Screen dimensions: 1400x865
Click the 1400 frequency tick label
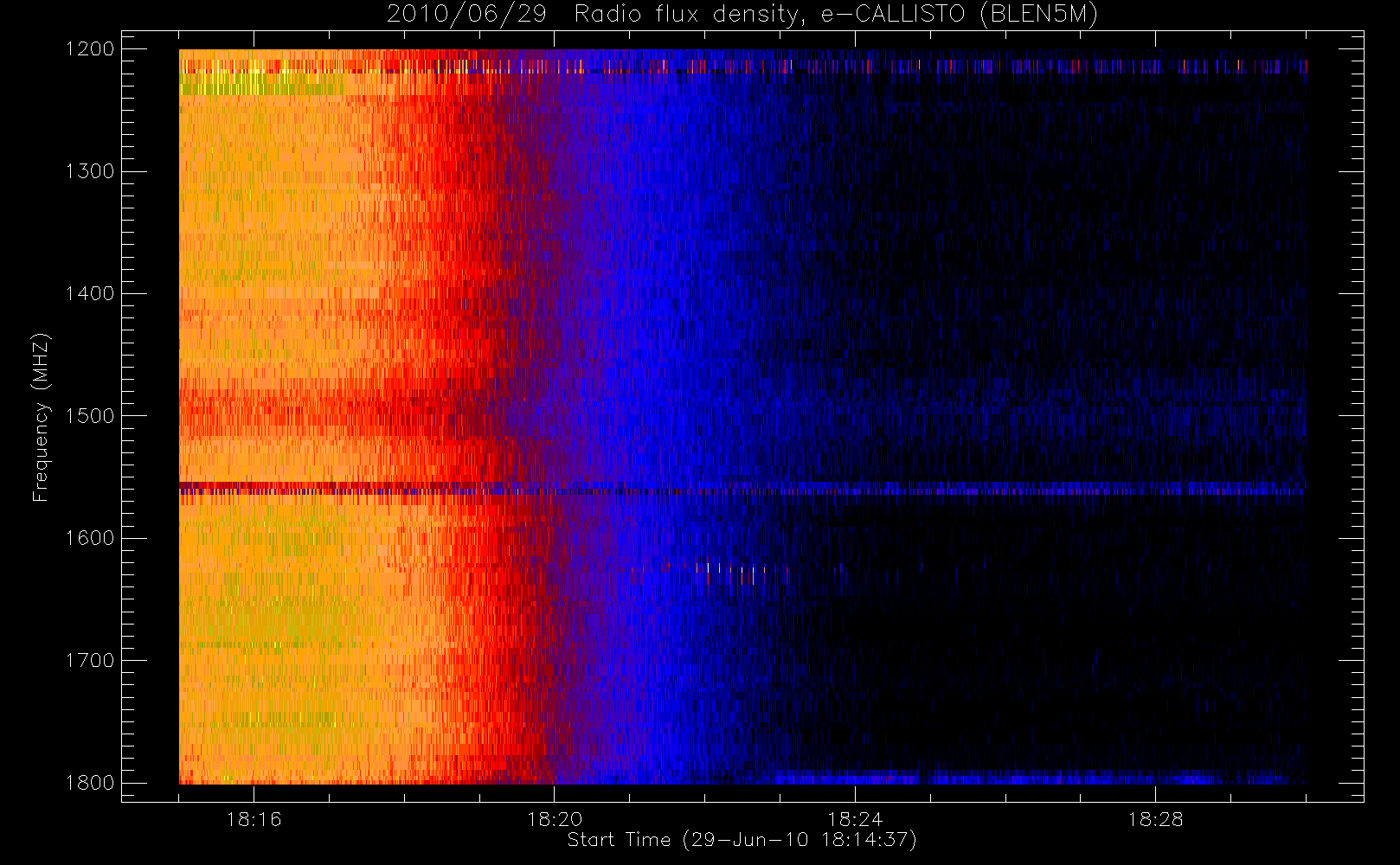pyautogui.click(x=90, y=294)
